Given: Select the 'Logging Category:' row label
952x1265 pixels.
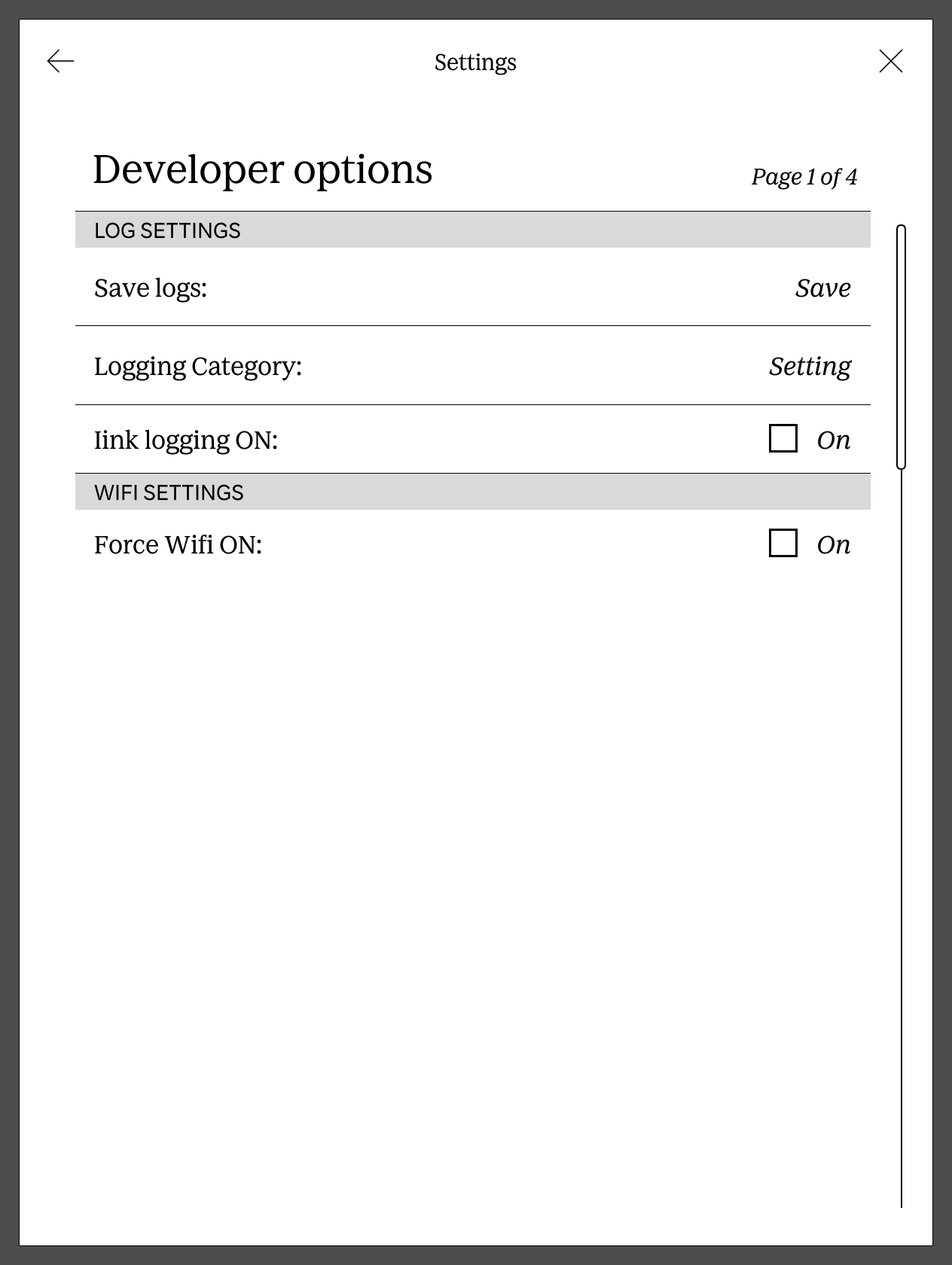Looking at the screenshot, I should coord(197,366).
